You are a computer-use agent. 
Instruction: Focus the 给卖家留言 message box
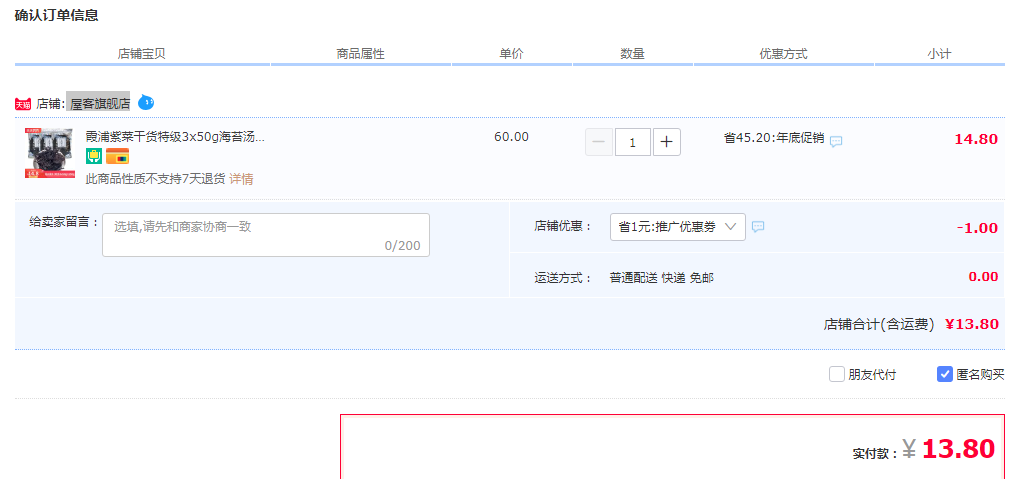(x=266, y=235)
